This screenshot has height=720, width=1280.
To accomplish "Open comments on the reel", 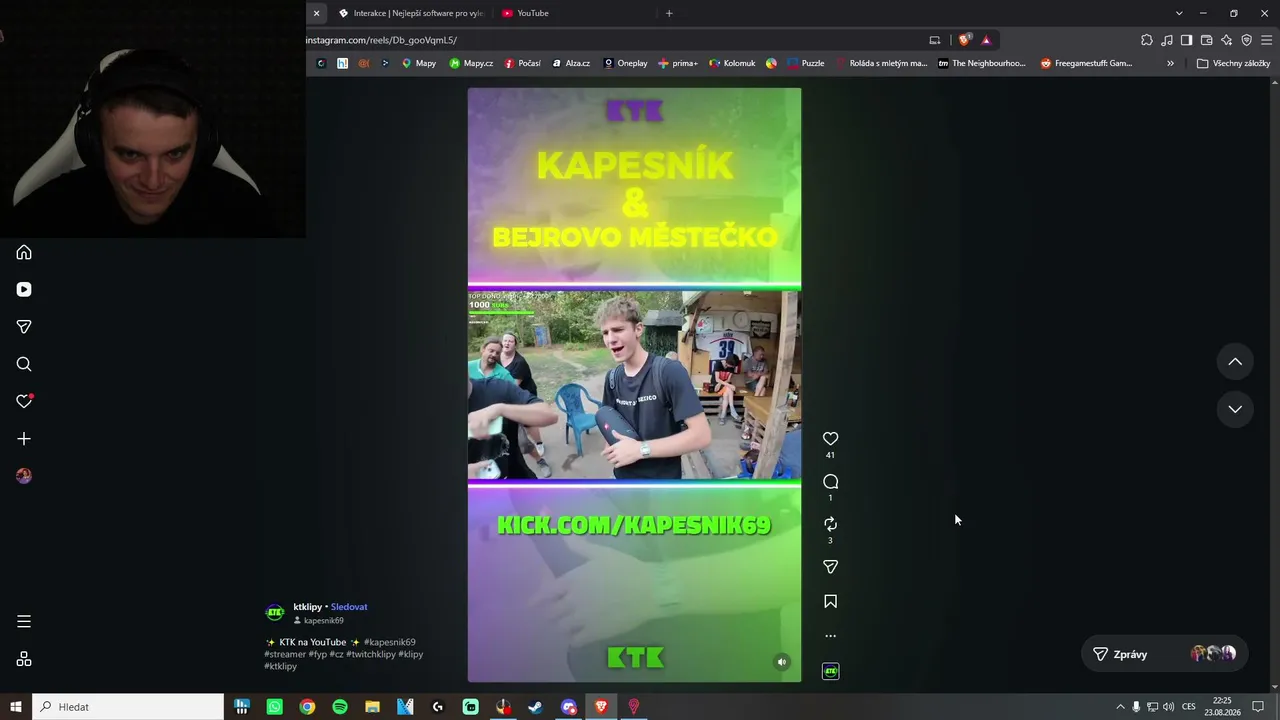I will 830,482.
